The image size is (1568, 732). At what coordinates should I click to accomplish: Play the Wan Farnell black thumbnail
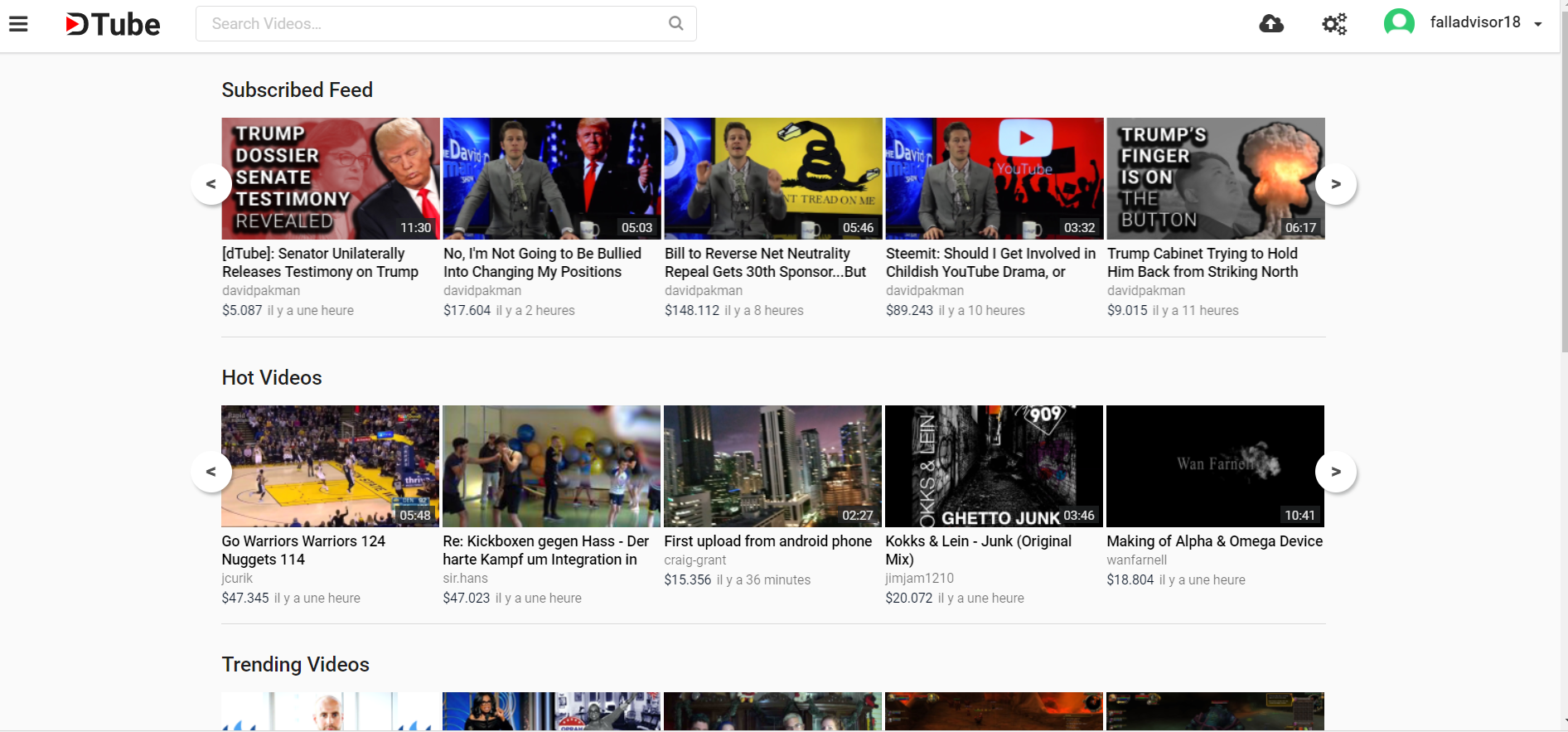[1215, 466]
